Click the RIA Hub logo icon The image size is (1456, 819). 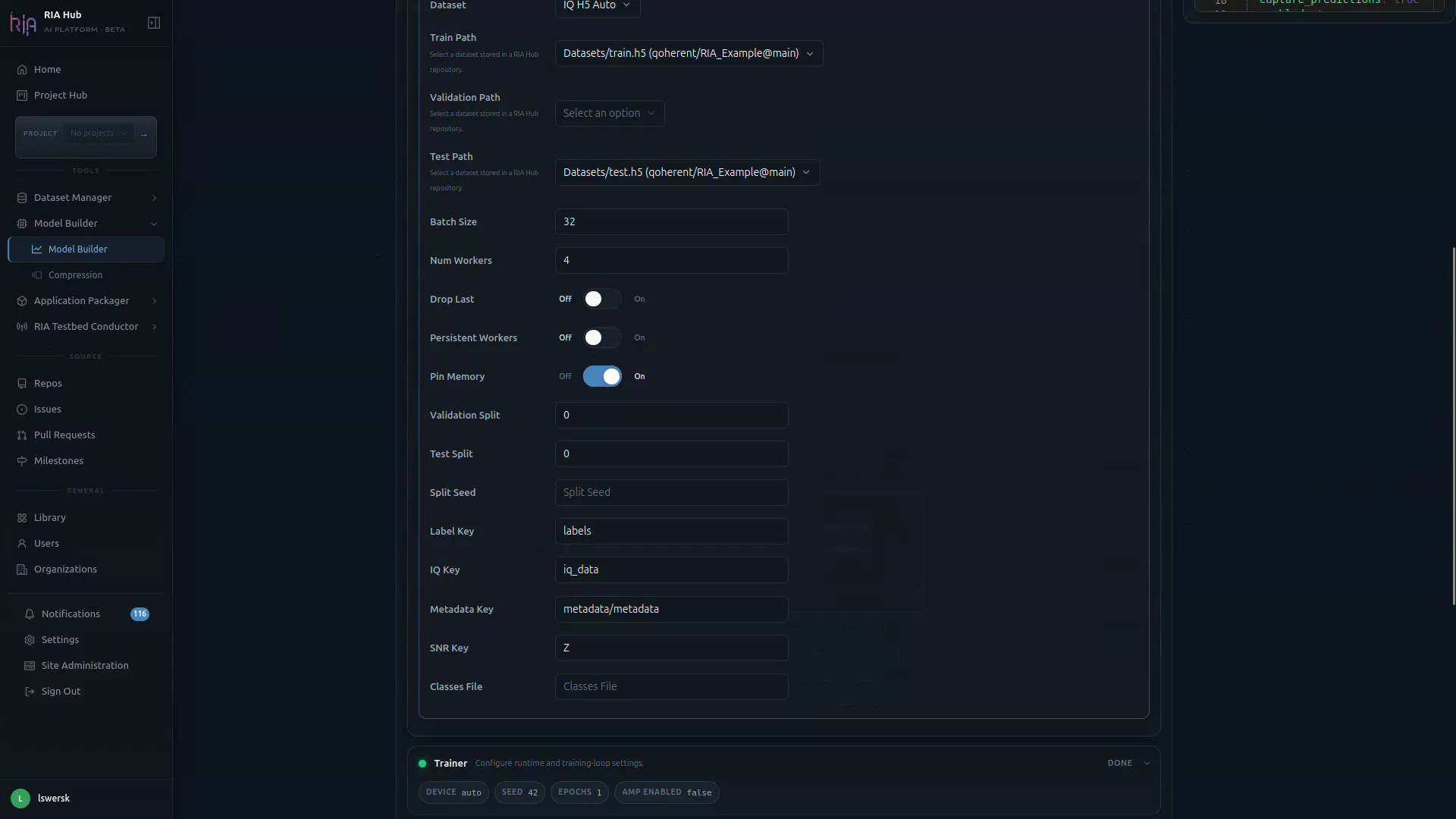[x=23, y=24]
